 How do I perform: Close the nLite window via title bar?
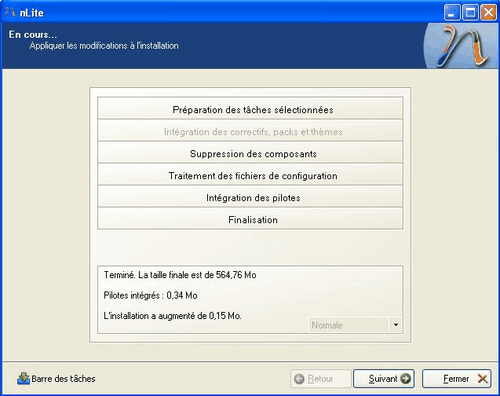point(488,13)
